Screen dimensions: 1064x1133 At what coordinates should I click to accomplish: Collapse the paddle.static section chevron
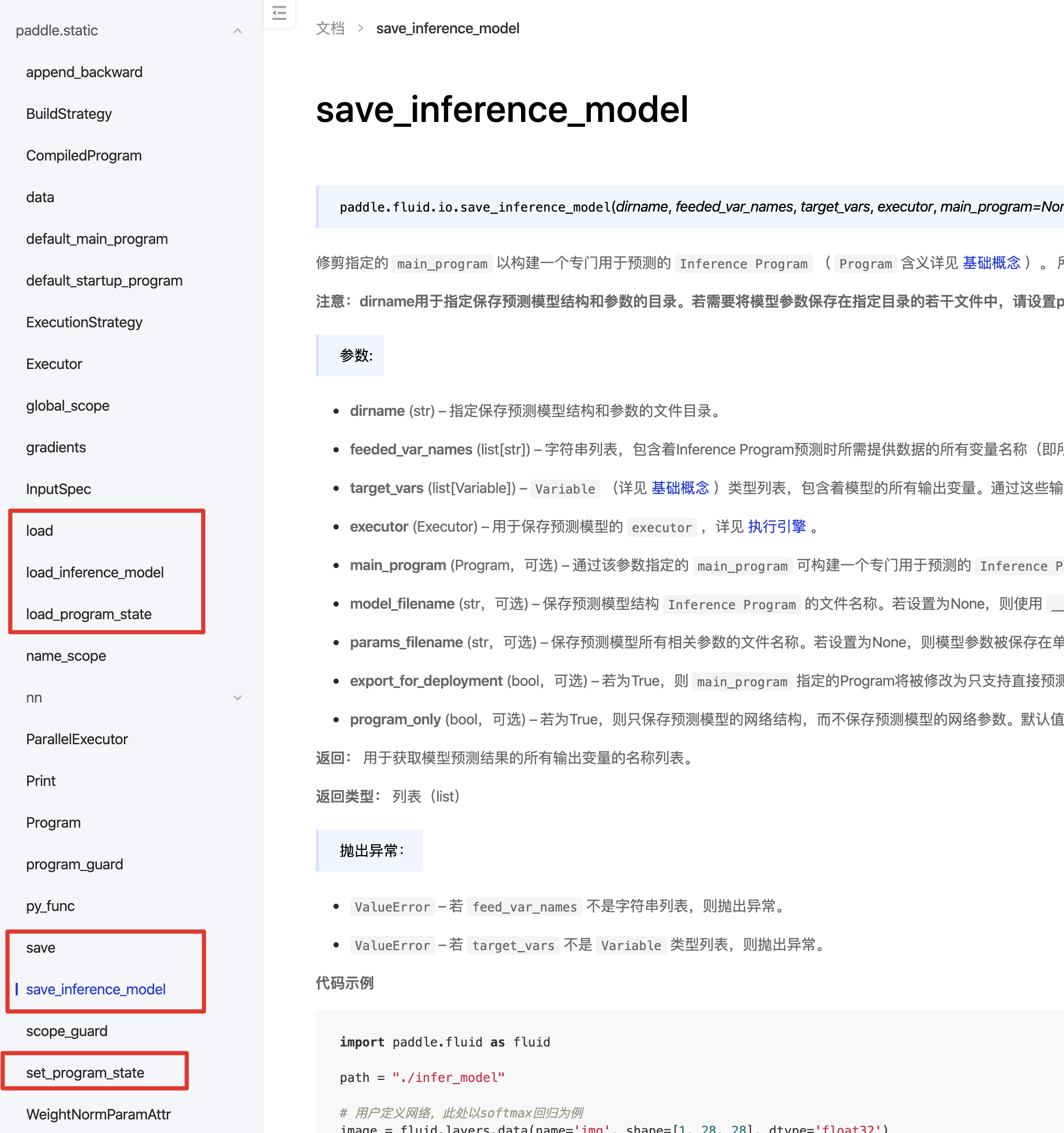point(238,31)
